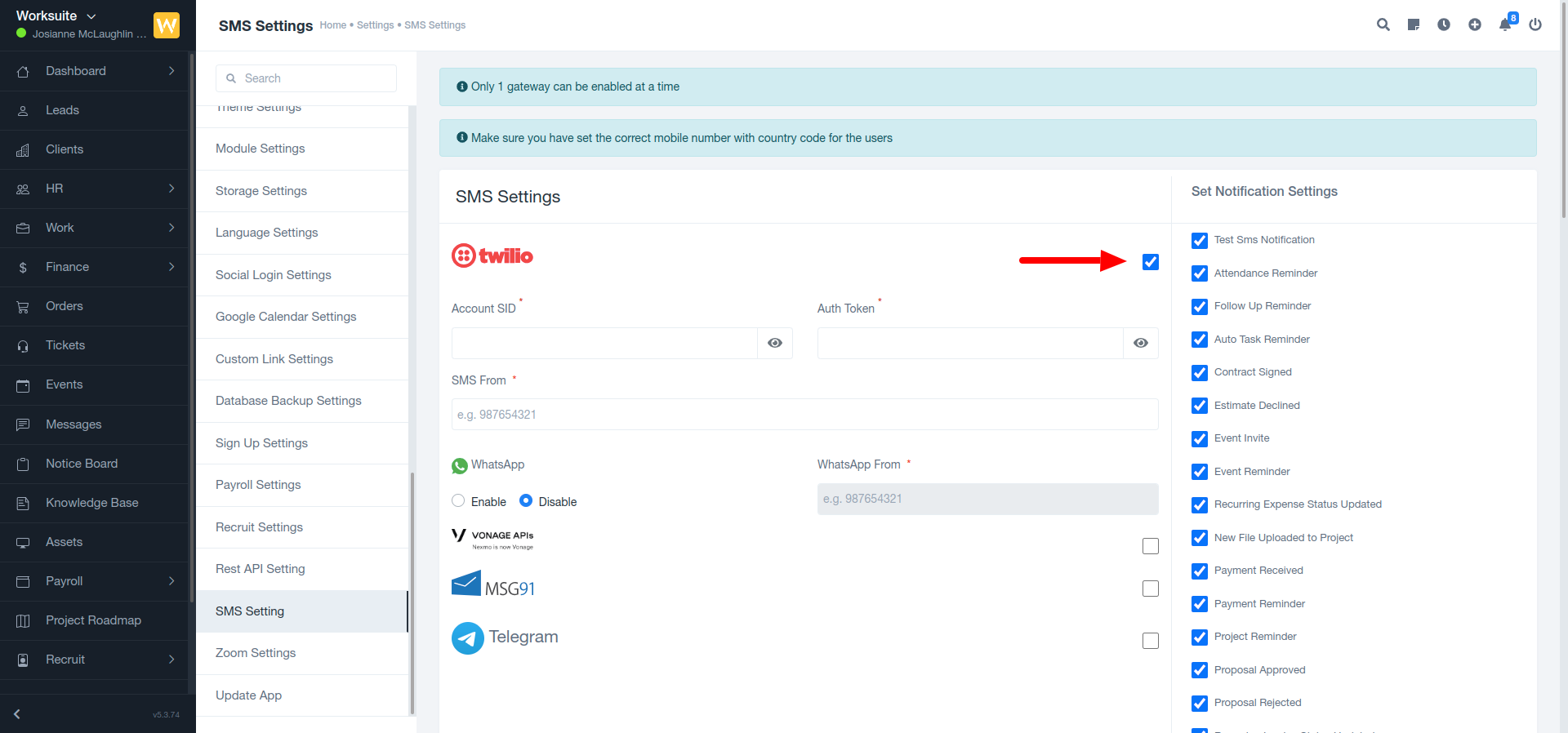Viewport: 1568px width, 733px height.
Task: Expand the Dashboard menu chevron
Action: pyautogui.click(x=171, y=71)
